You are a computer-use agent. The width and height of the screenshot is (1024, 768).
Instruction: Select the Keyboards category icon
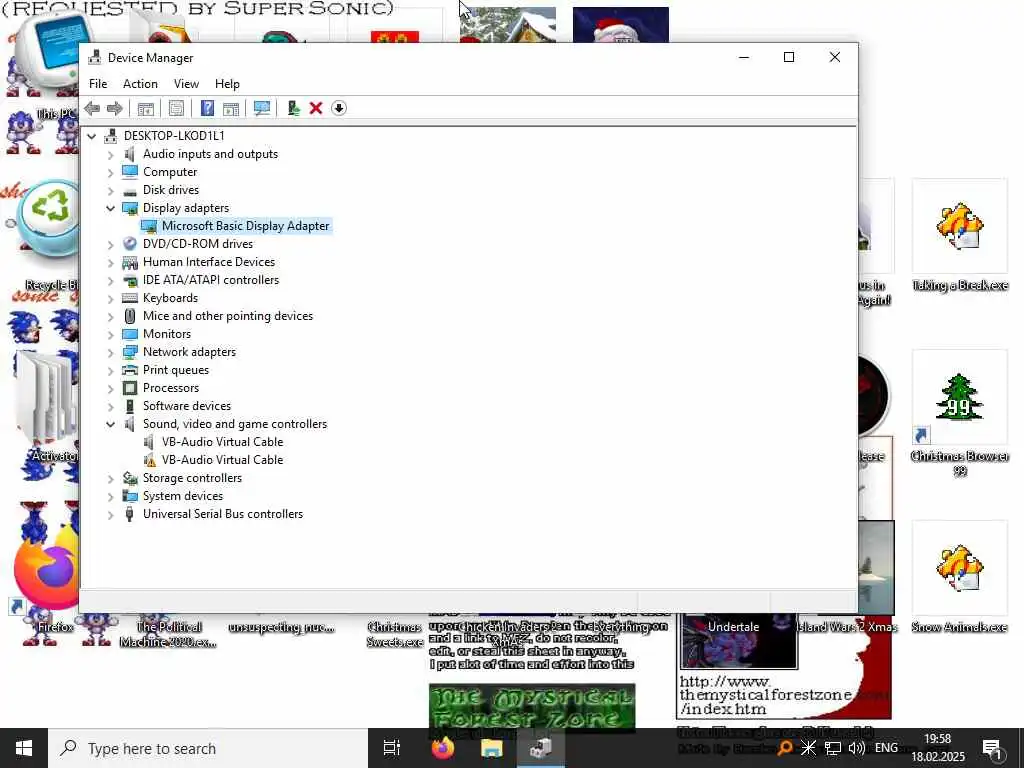tap(130, 298)
